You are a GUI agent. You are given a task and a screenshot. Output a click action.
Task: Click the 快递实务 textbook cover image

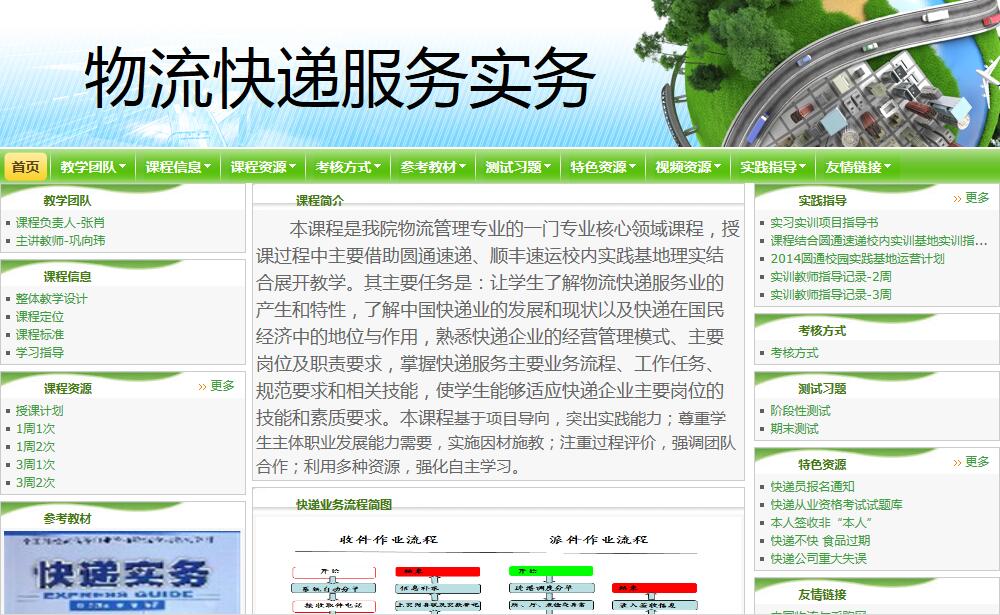122,572
